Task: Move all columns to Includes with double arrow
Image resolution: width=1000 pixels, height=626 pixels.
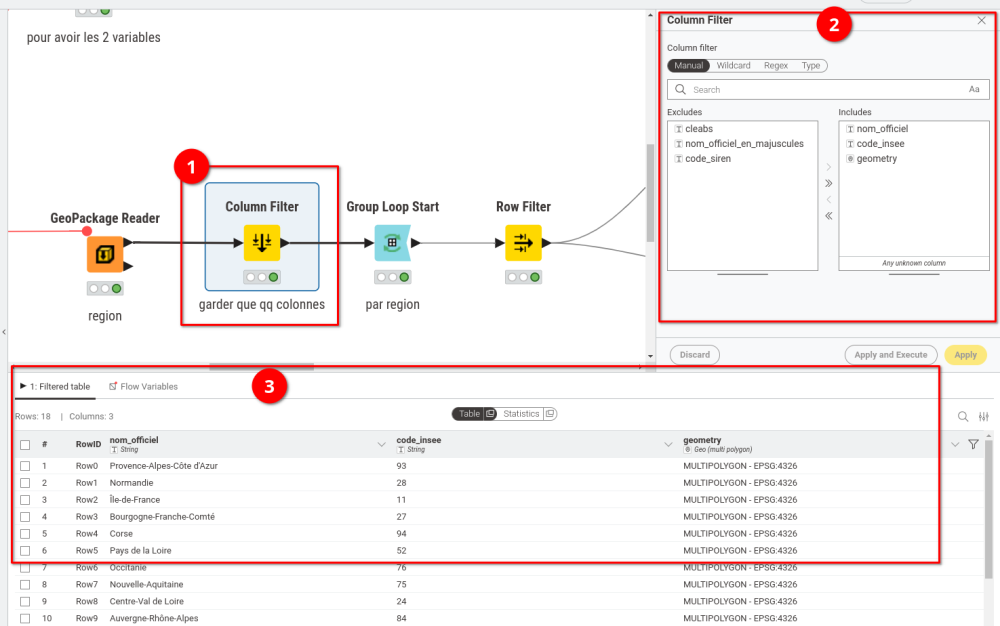Action: 828,184
